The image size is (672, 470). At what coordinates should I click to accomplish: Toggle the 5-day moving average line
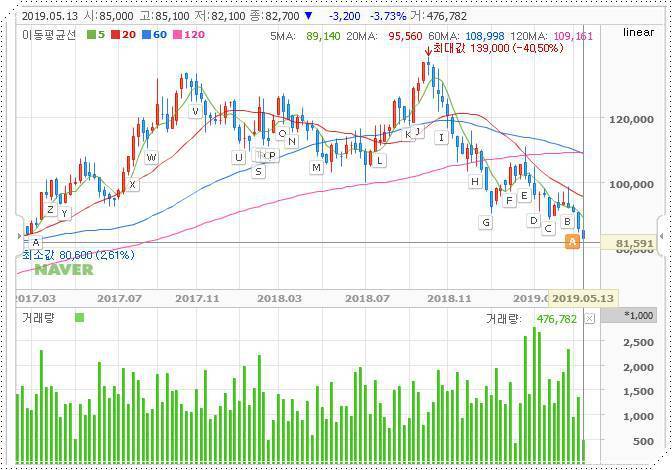coord(96,35)
